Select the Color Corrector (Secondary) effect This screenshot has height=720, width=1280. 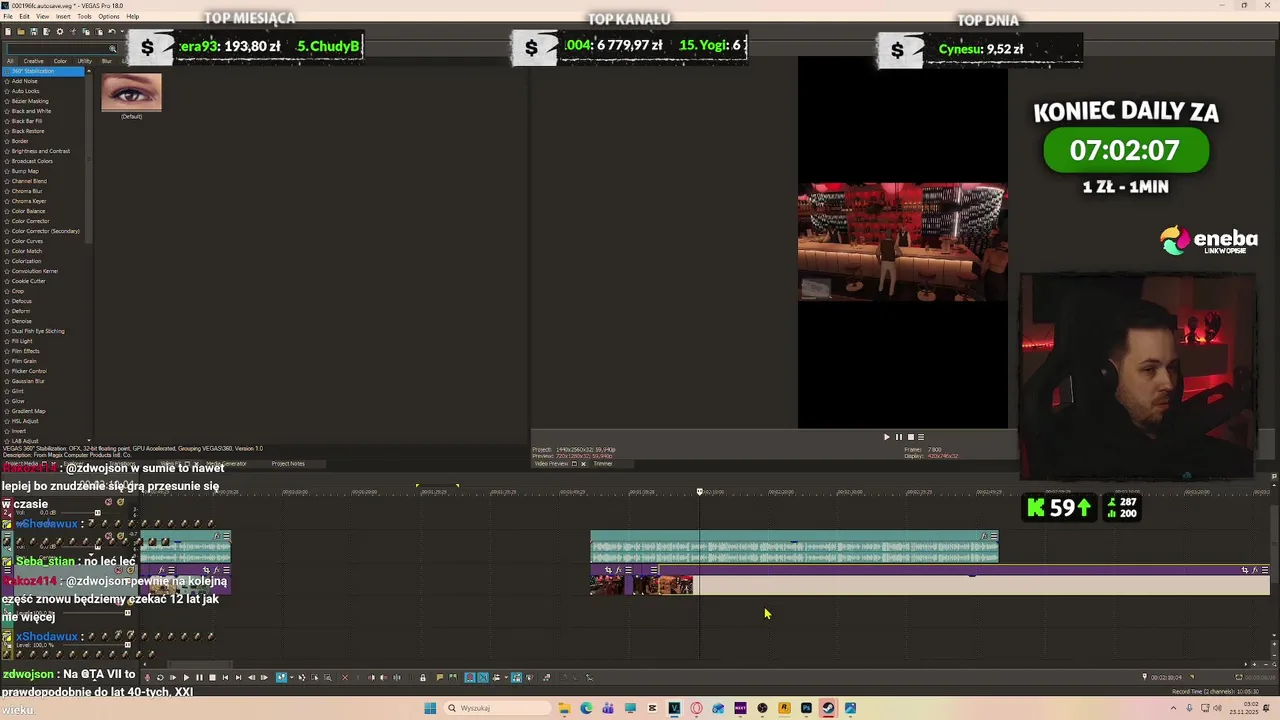[45, 231]
